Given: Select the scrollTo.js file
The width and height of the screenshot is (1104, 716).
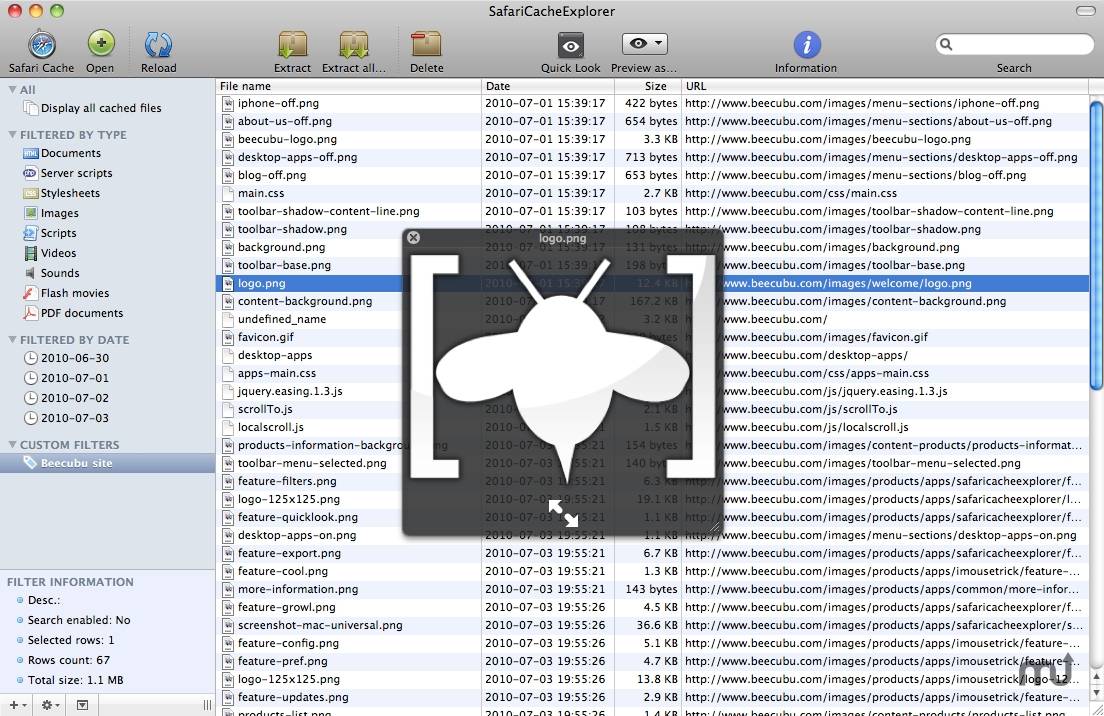Looking at the screenshot, I should pyautogui.click(x=265, y=409).
